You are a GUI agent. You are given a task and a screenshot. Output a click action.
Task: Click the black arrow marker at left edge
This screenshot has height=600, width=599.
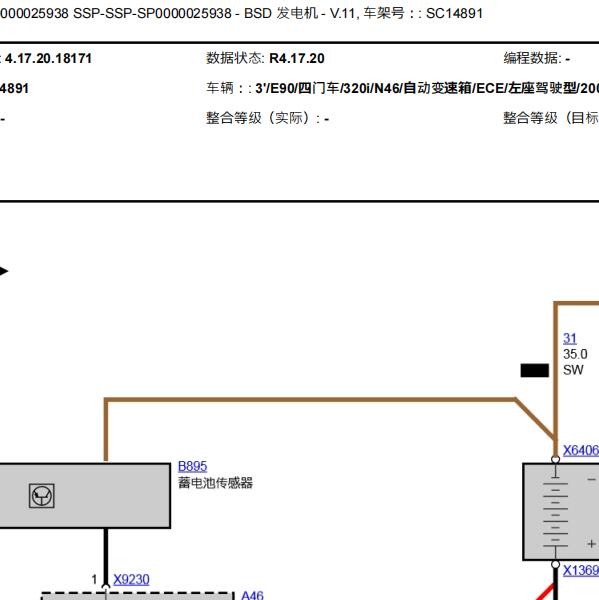click(x=3, y=271)
